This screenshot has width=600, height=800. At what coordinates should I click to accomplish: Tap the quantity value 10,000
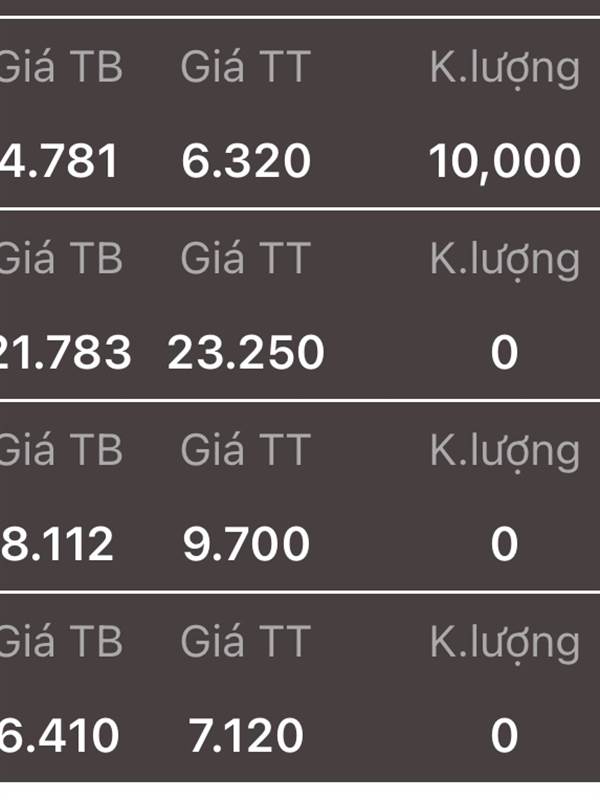pyautogui.click(x=505, y=162)
